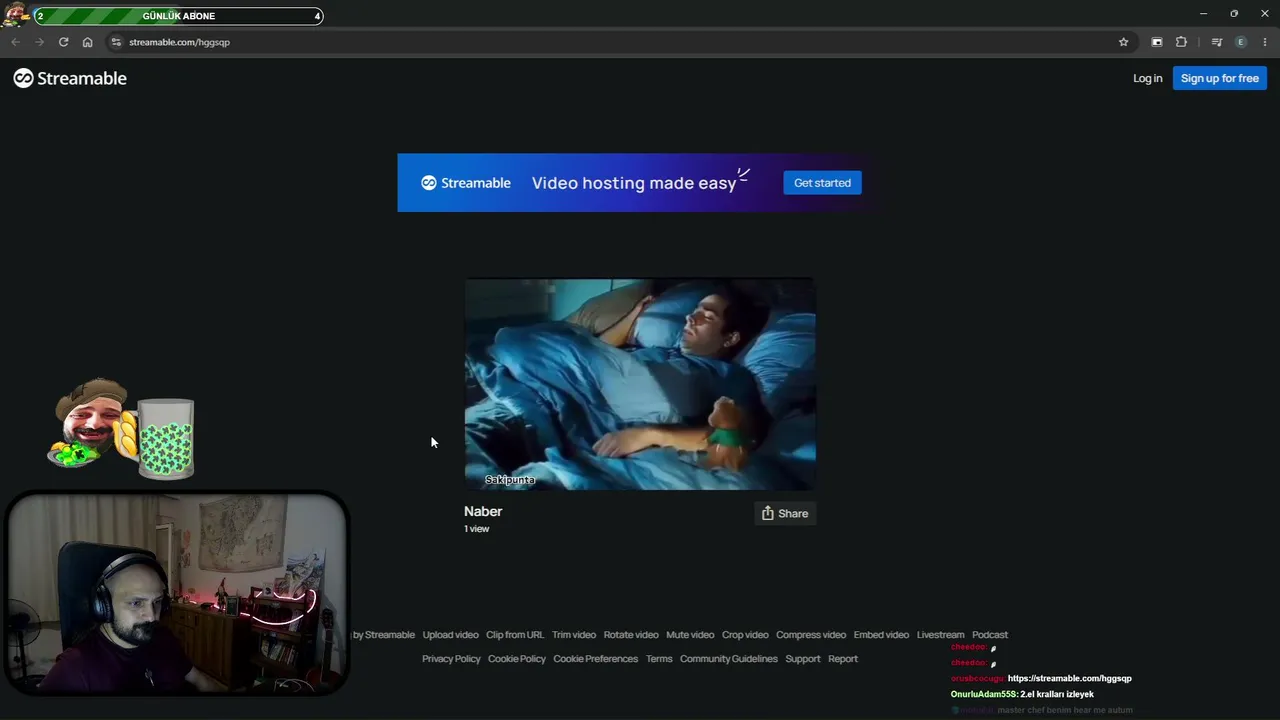
Task: Share the Naber video
Action: [x=785, y=513]
